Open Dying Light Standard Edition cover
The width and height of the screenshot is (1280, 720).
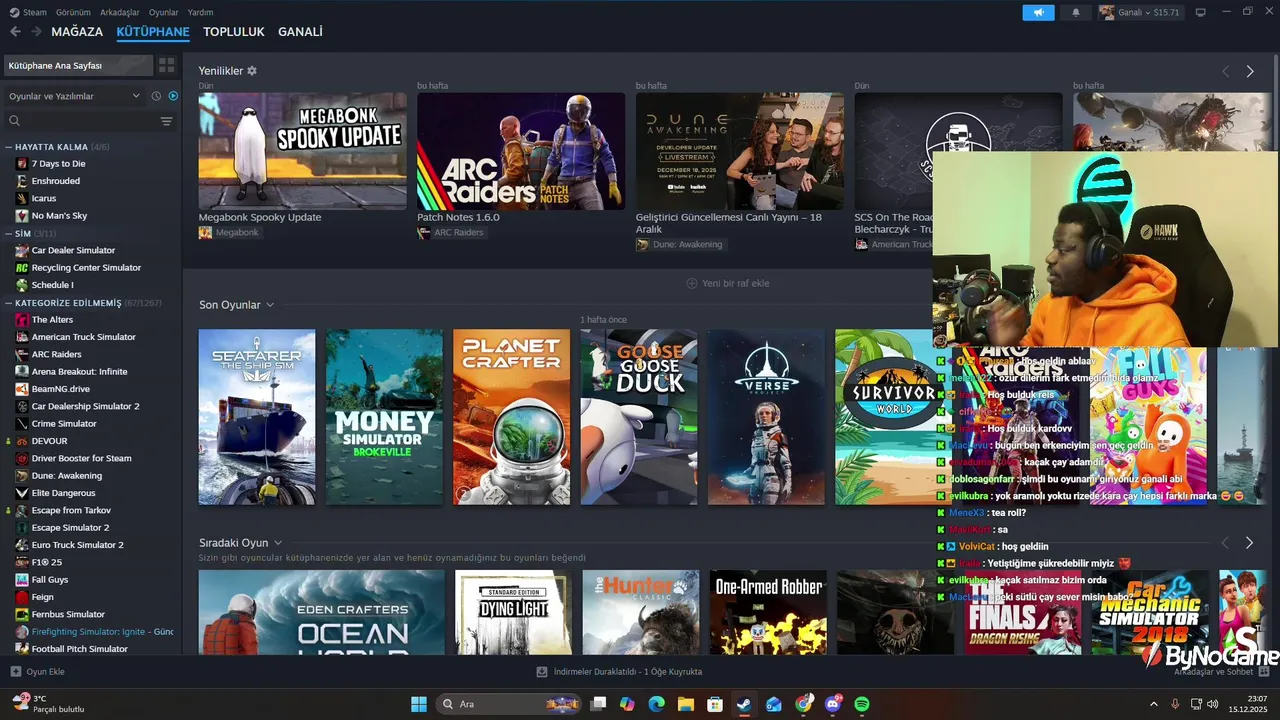coord(513,612)
